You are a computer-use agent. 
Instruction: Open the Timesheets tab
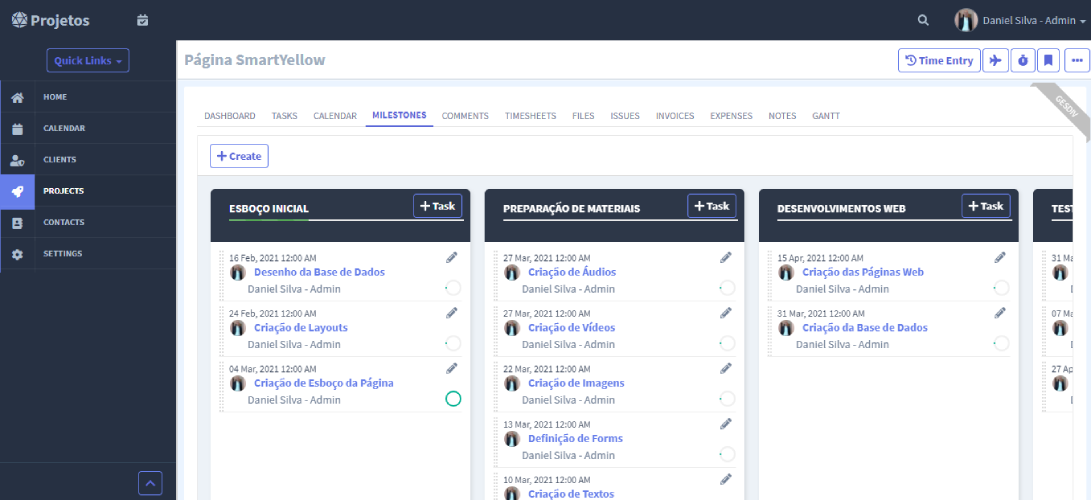click(x=530, y=116)
